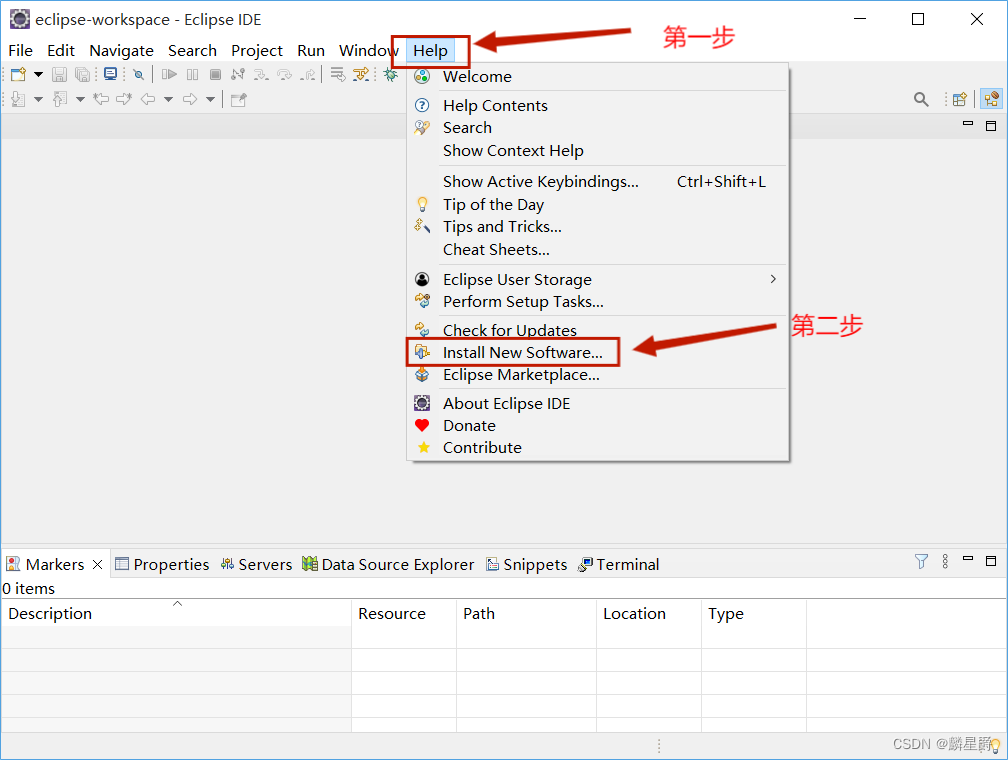Click the Previous Annotation icon
Viewport: 1008px width, 760px height.
(x=60, y=99)
